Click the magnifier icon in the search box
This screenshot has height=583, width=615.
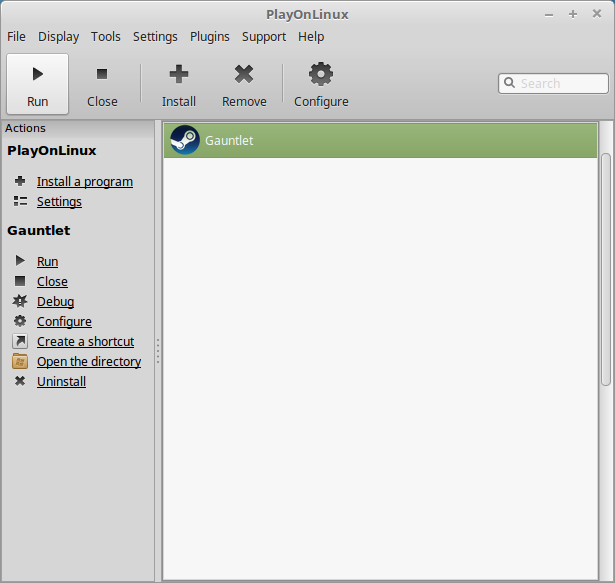coord(509,83)
